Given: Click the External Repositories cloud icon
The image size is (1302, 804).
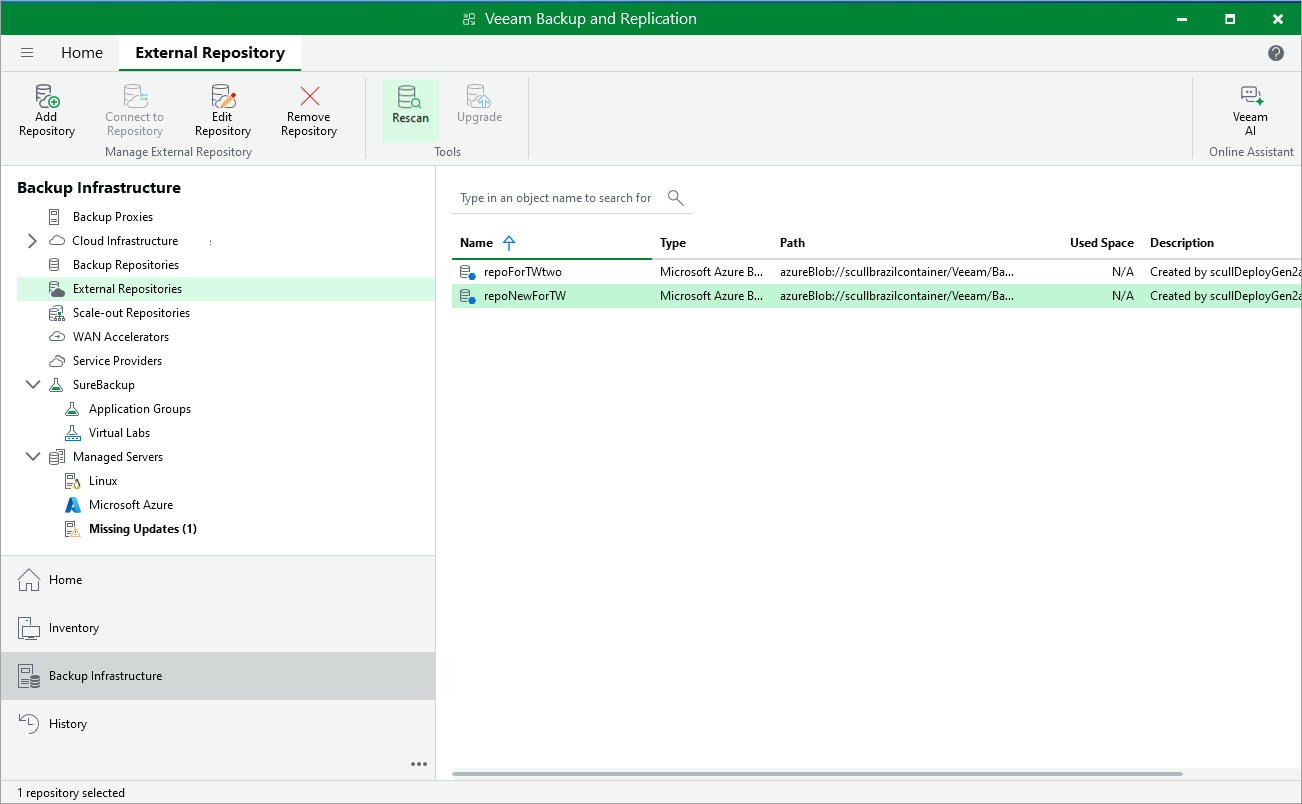Looking at the screenshot, I should [x=56, y=289].
